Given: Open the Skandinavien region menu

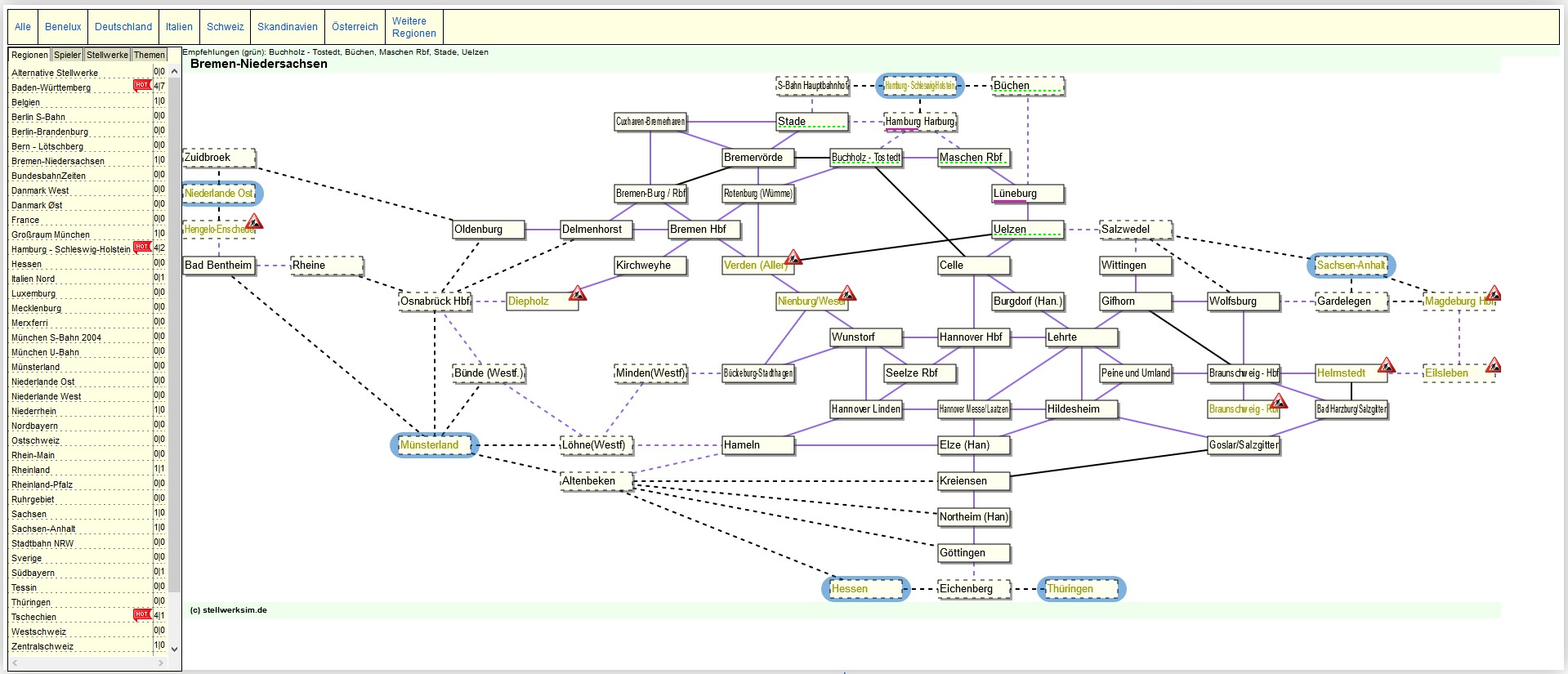Looking at the screenshot, I should 287,27.
